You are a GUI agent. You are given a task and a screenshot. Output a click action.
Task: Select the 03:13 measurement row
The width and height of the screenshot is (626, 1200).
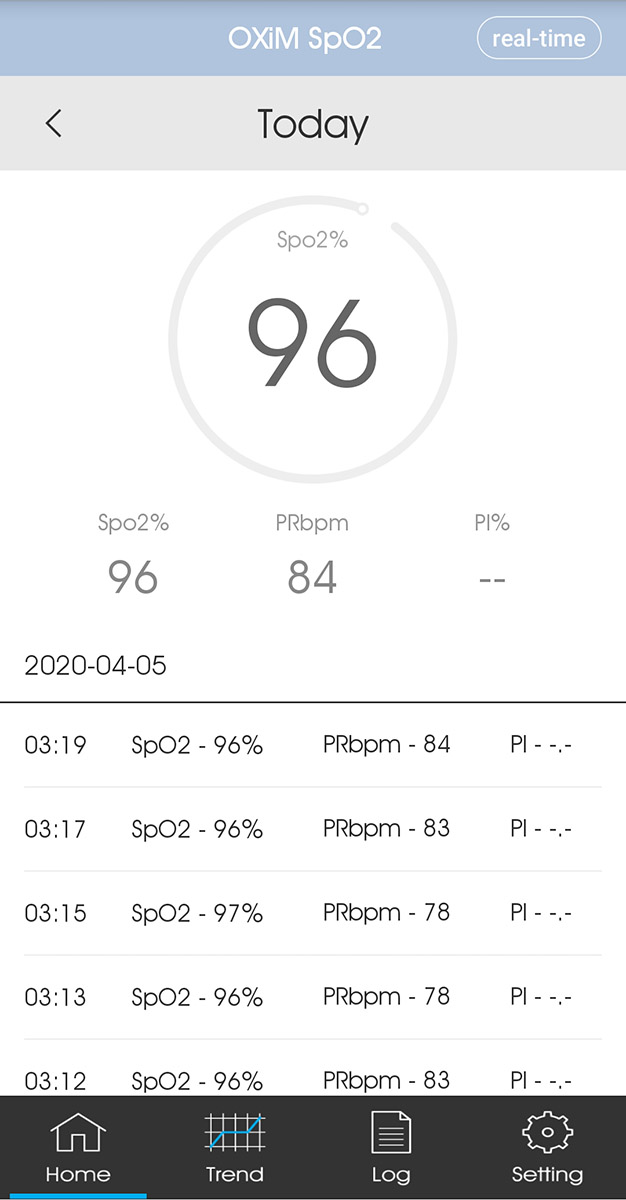point(313,997)
